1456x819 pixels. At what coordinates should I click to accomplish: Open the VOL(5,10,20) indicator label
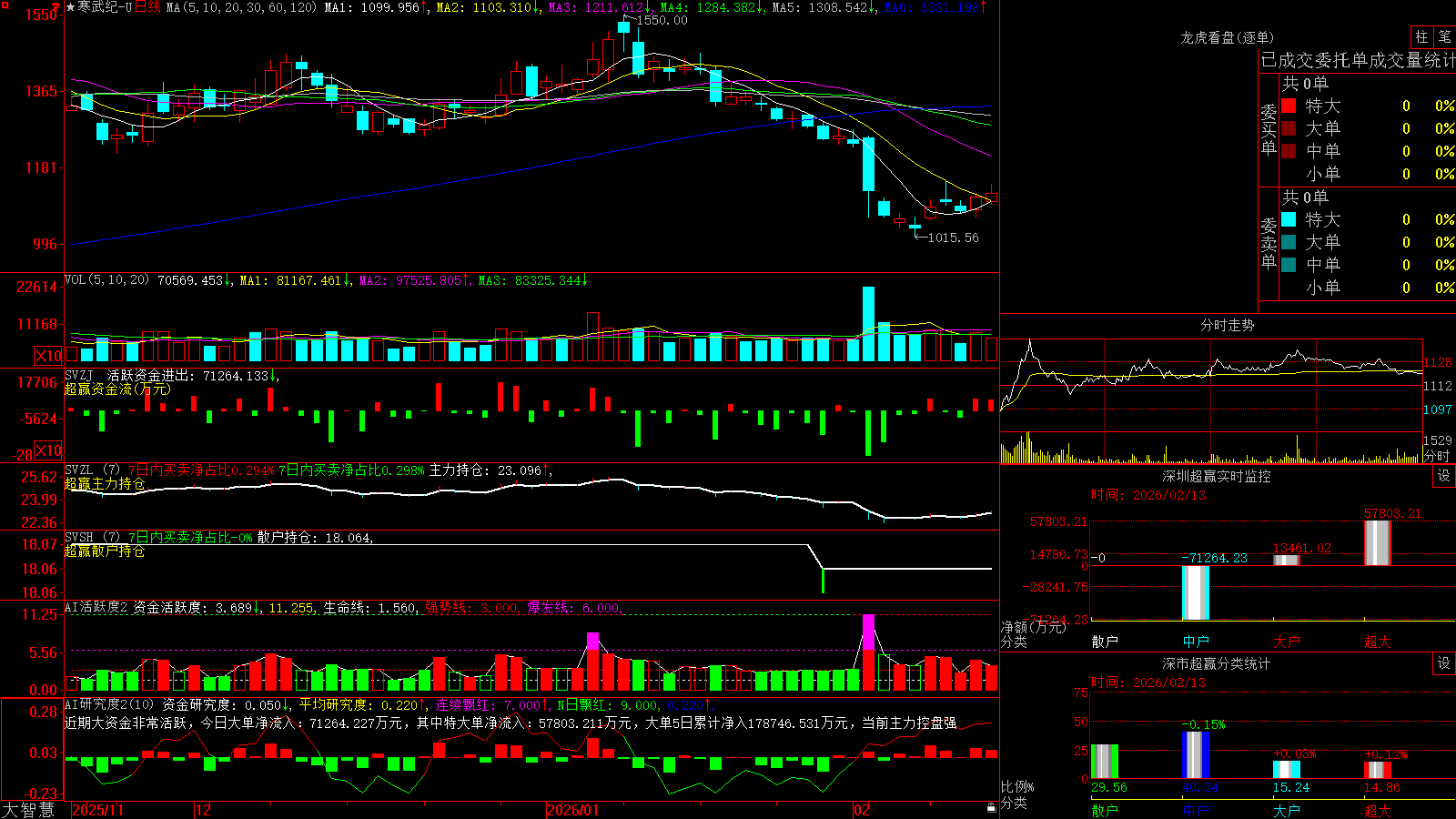coord(106,279)
